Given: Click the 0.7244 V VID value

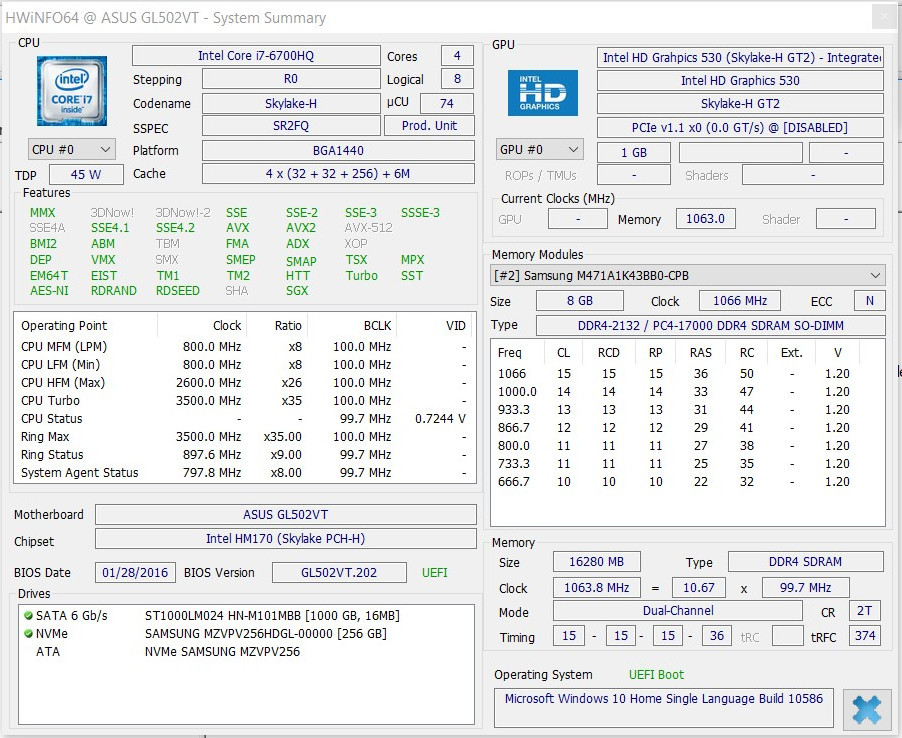Looking at the screenshot, I should point(440,419).
